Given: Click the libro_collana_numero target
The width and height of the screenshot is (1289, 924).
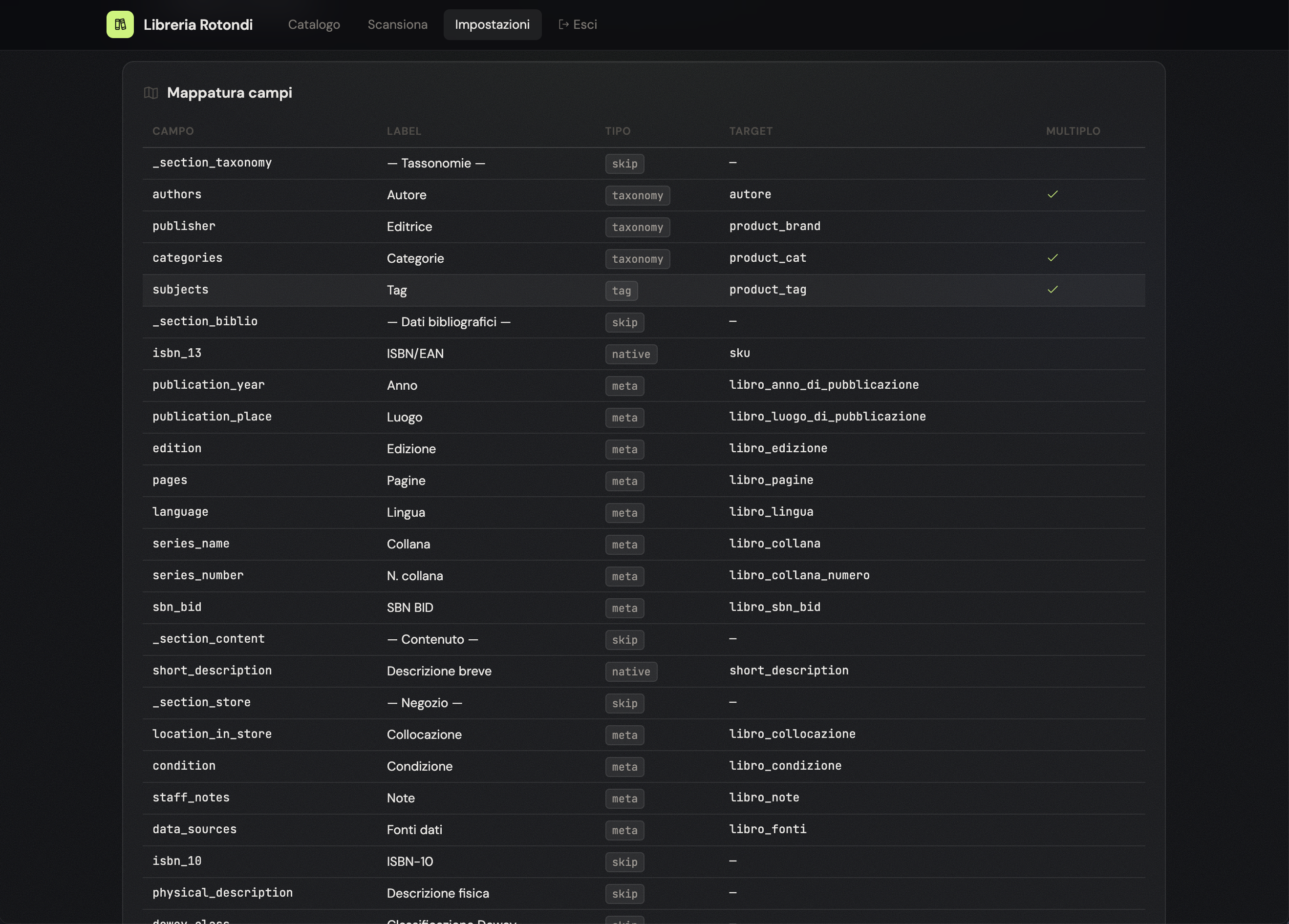Looking at the screenshot, I should (x=799, y=575).
